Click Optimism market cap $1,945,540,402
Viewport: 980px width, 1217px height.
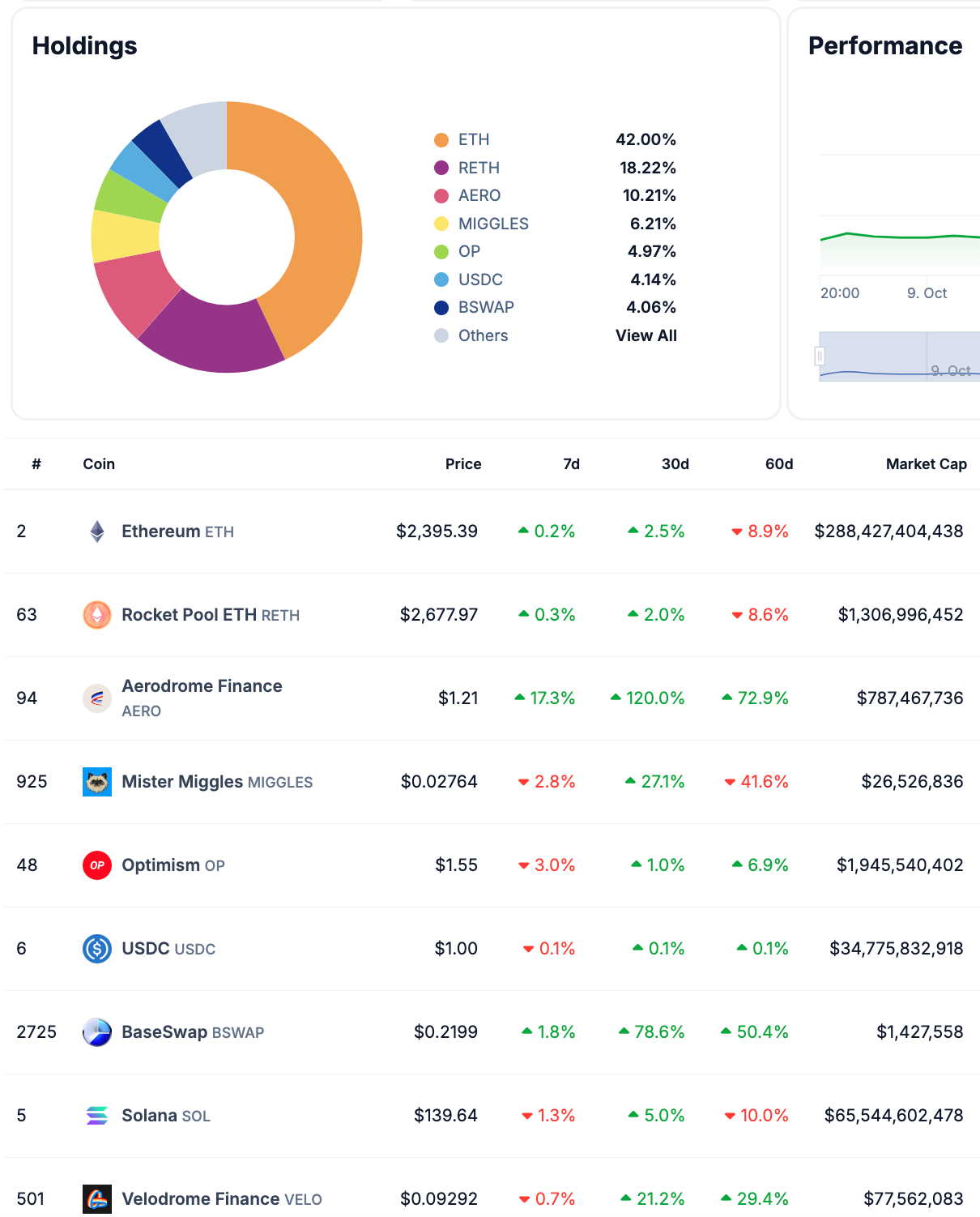[901, 865]
